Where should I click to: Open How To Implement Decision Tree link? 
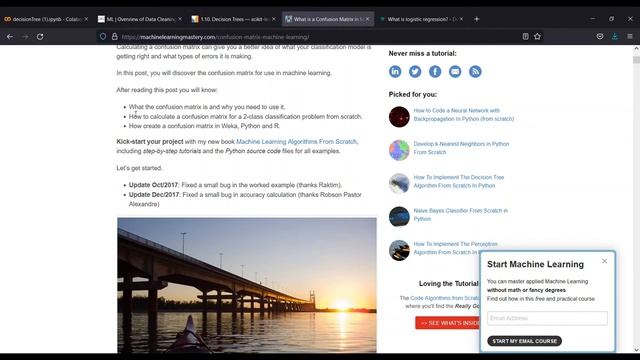459,181
